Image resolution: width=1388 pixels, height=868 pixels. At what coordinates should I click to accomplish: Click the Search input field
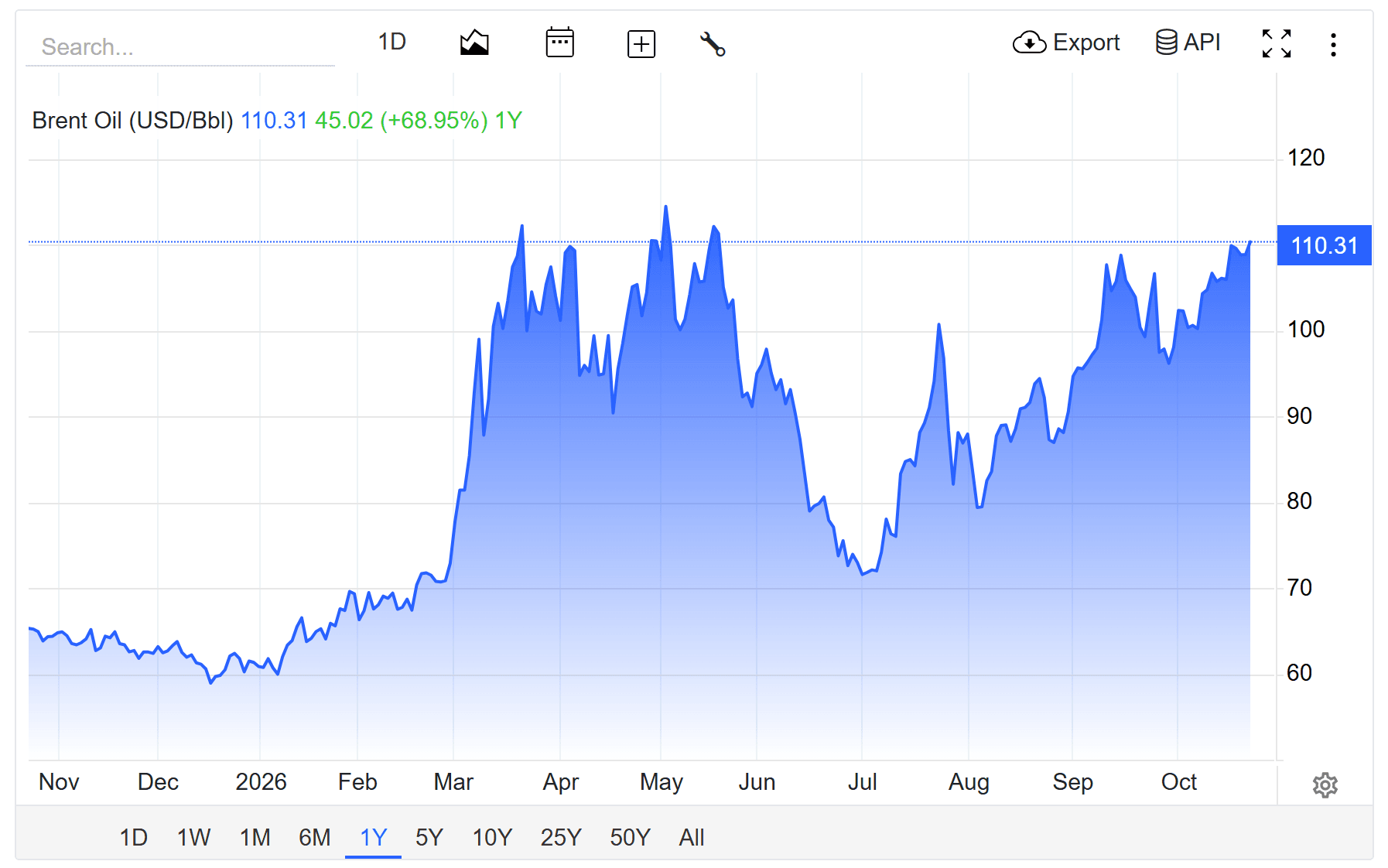[x=180, y=47]
